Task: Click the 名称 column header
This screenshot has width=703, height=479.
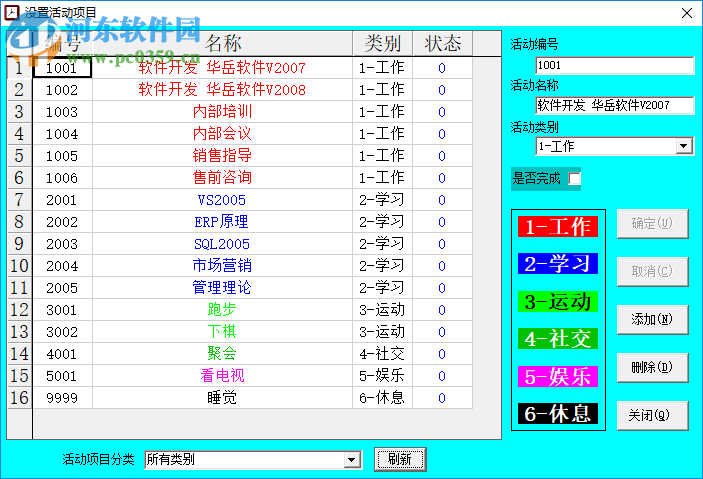Action: point(222,44)
